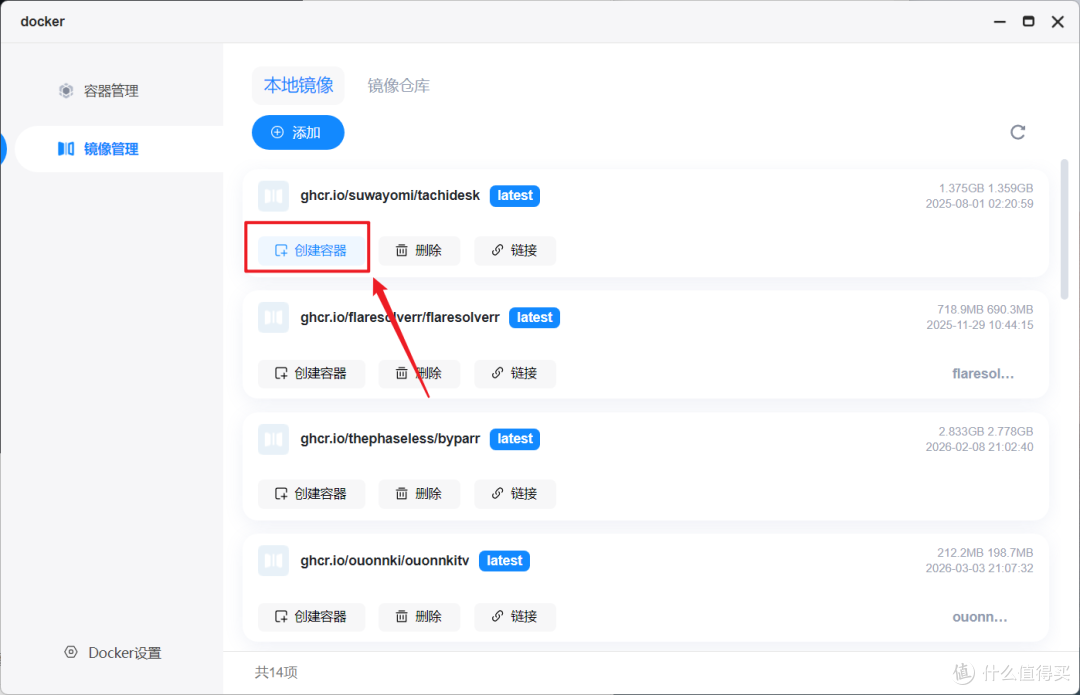Click the 718.9MB 690.3MB size text
The image size is (1080, 695).
(985, 309)
